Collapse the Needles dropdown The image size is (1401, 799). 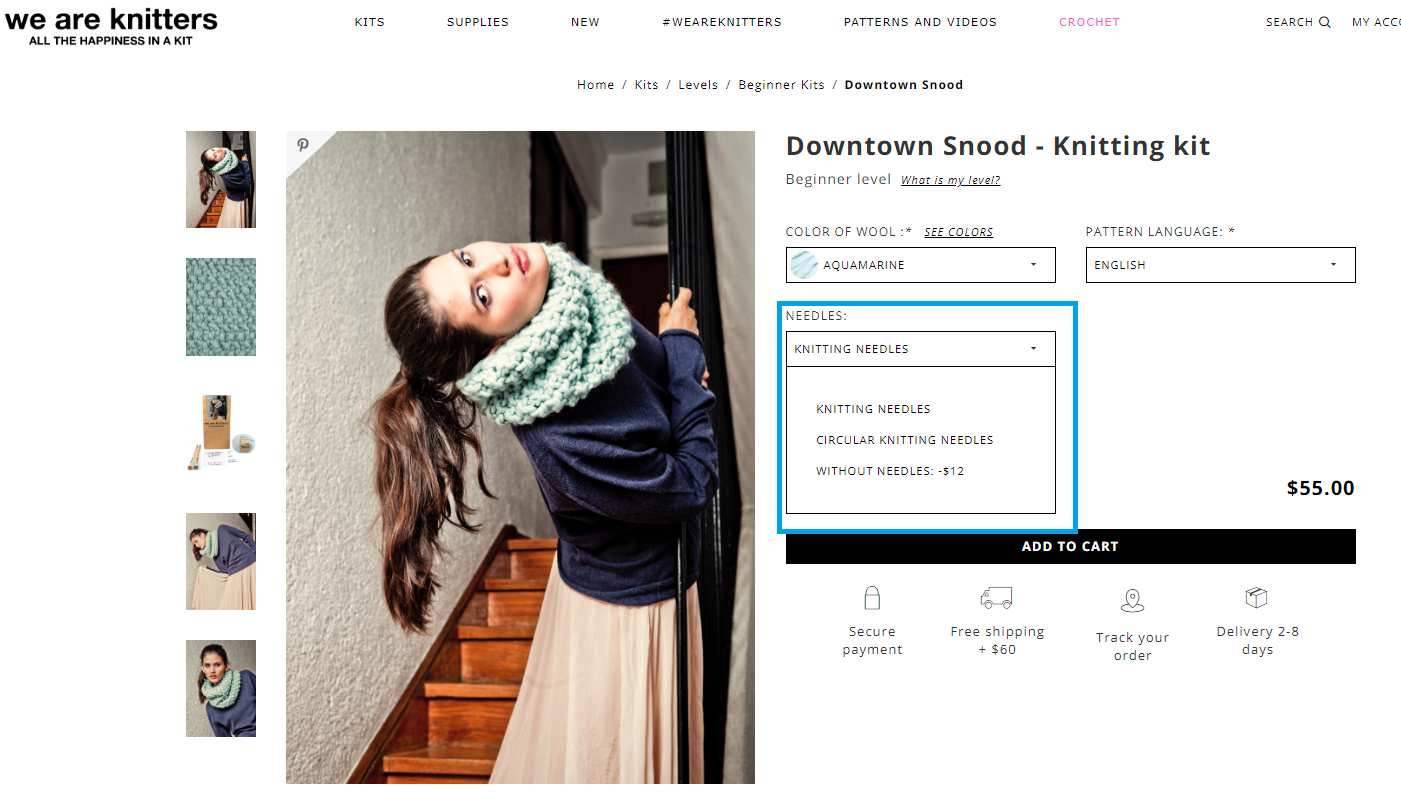pyautogui.click(x=920, y=349)
